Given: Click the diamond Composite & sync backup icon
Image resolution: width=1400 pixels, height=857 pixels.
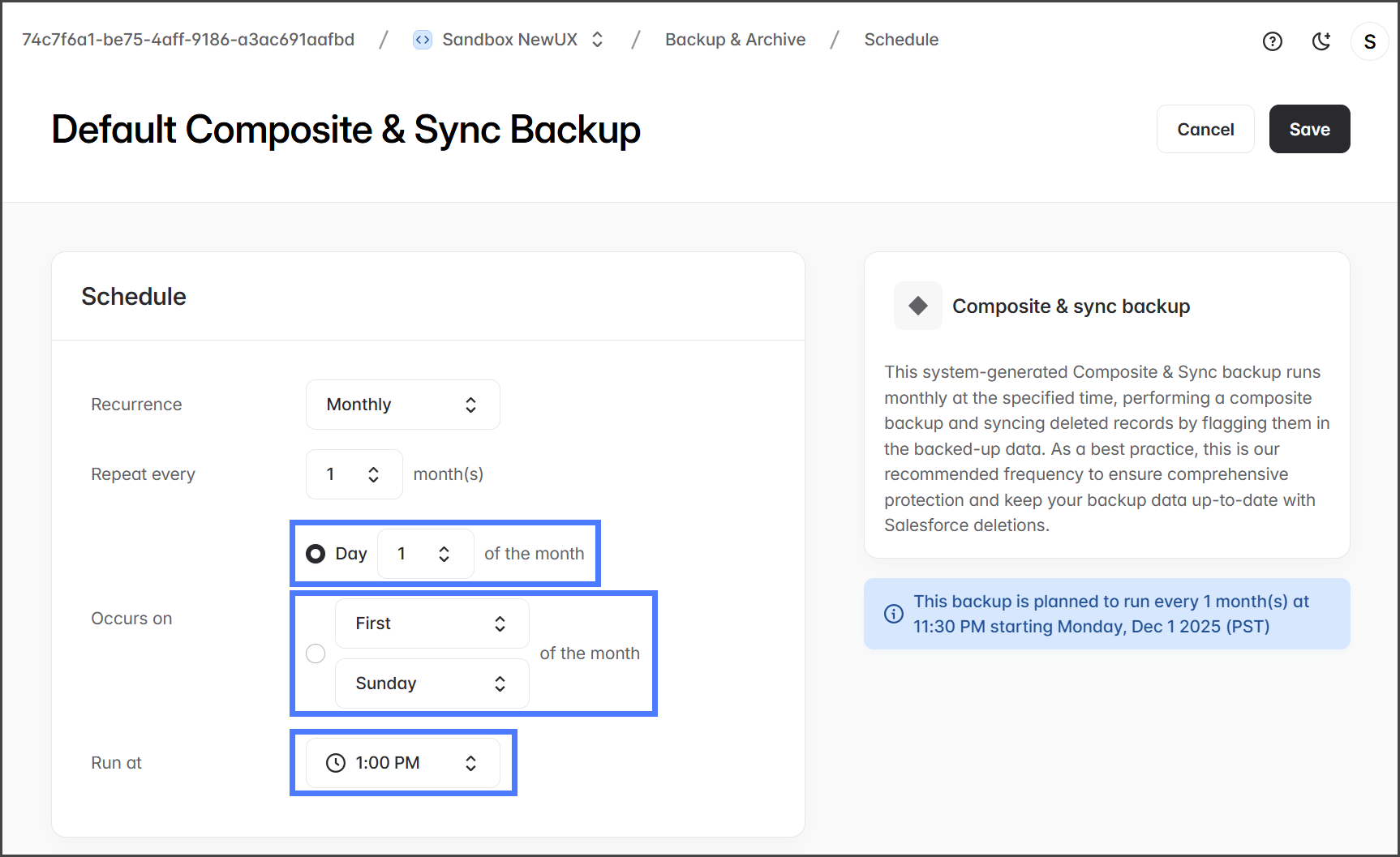Looking at the screenshot, I should 917,306.
